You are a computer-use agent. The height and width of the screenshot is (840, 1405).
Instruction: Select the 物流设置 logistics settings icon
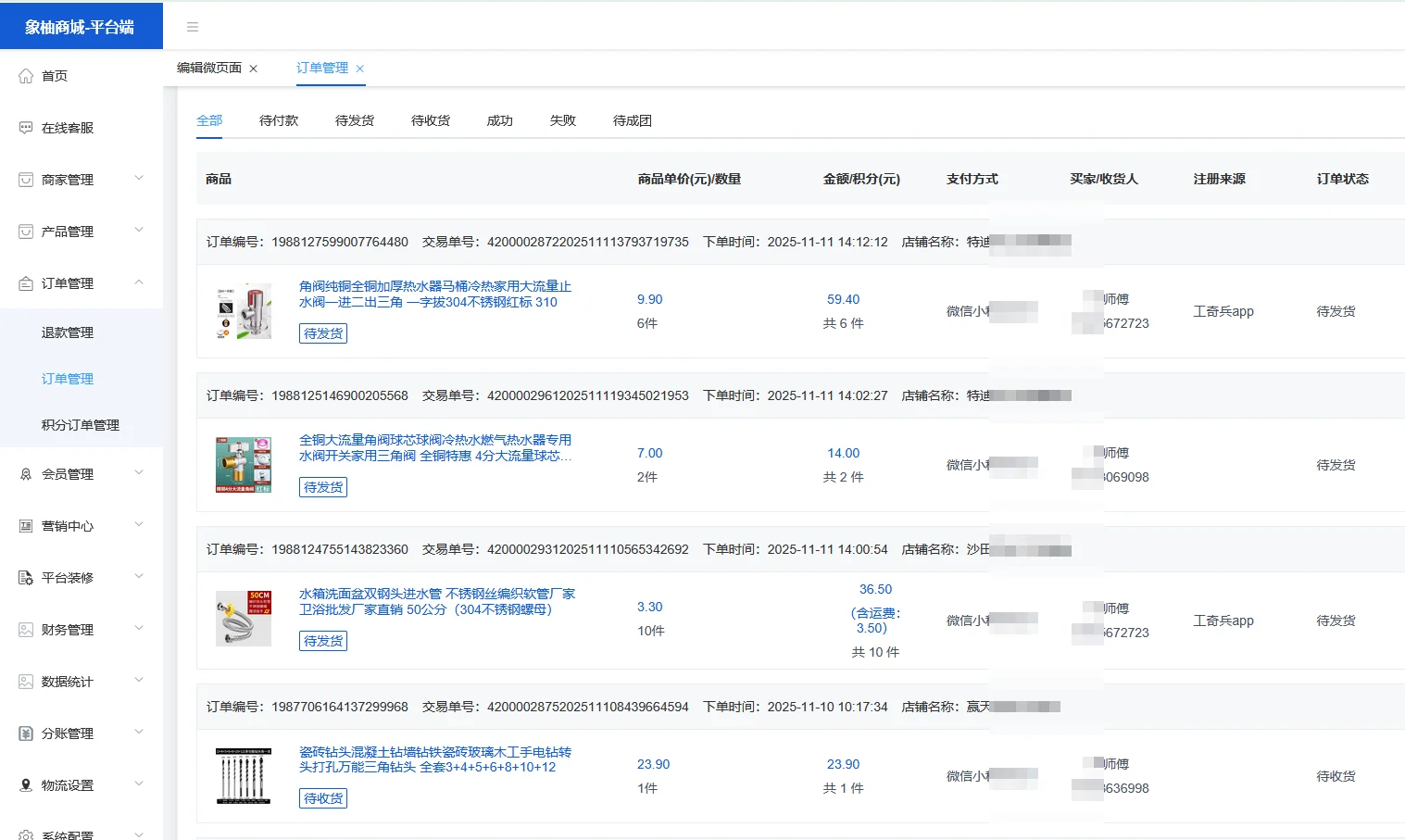pos(27,784)
